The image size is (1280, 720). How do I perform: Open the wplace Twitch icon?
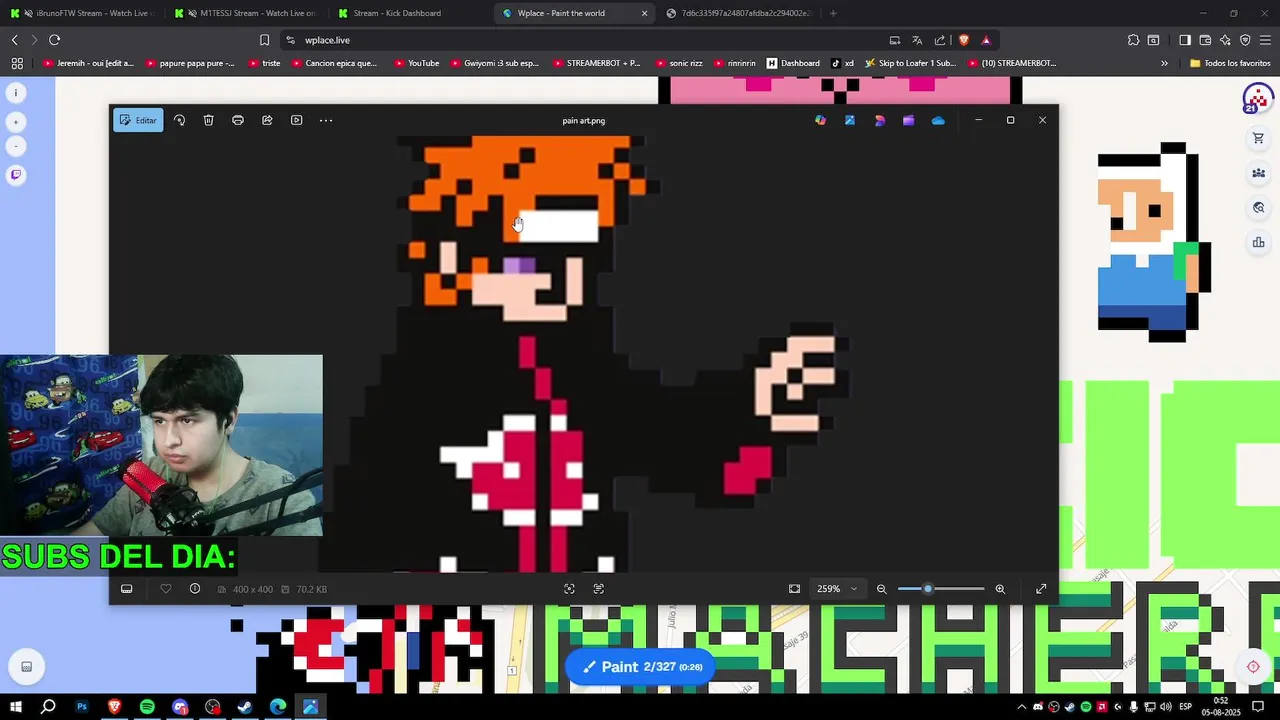pyautogui.click(x=16, y=175)
